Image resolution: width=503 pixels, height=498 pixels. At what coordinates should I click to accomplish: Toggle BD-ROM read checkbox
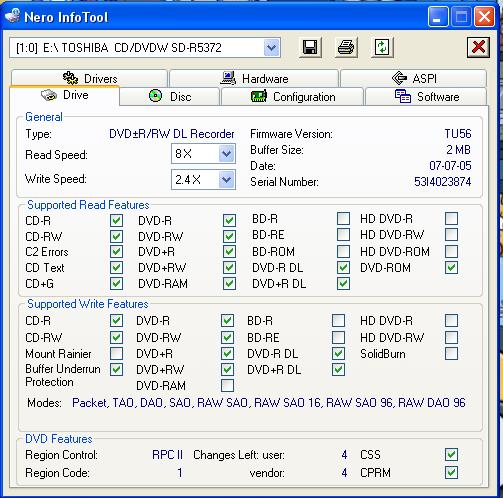pyautogui.click(x=343, y=251)
